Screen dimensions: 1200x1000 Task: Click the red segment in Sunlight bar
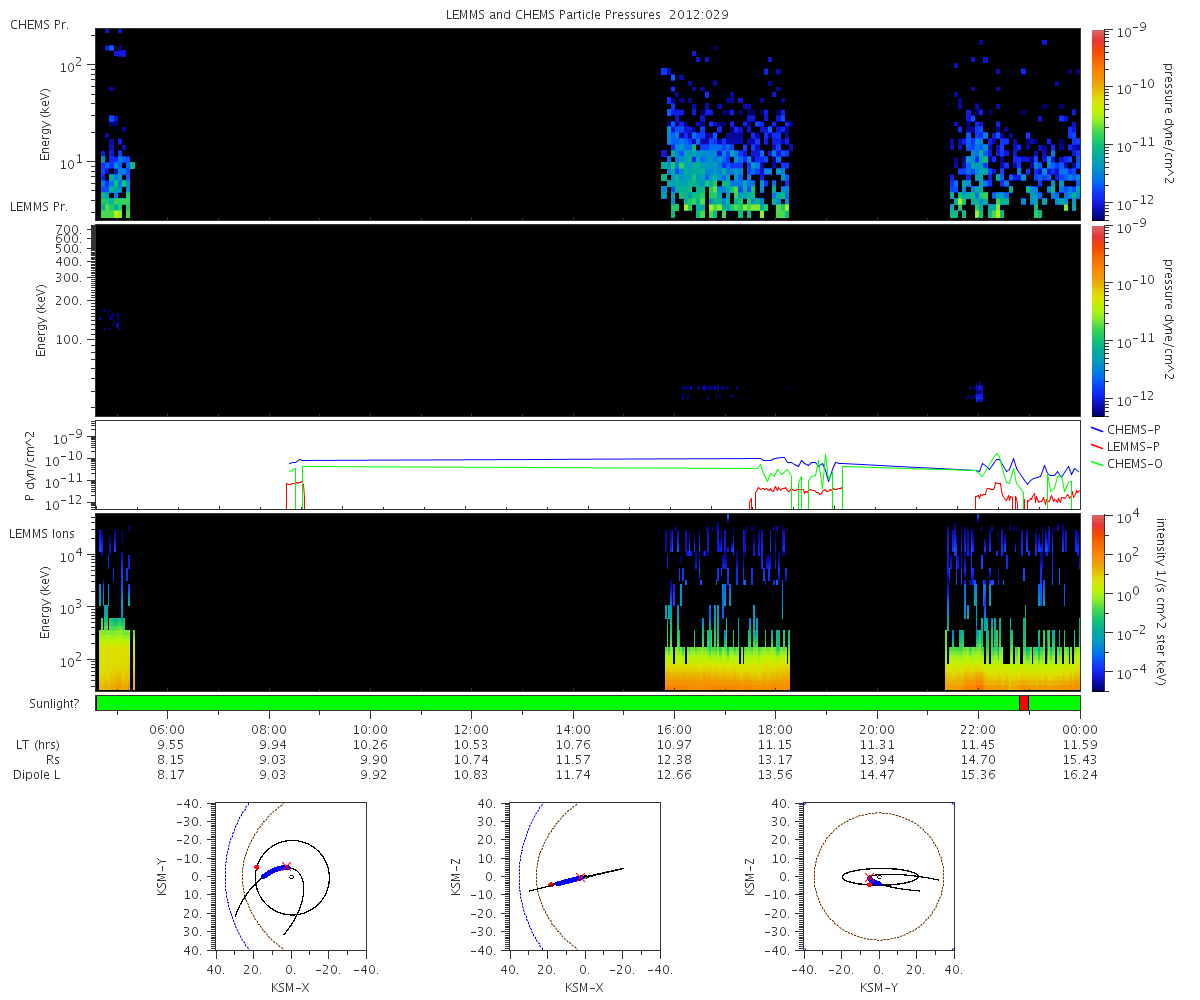pyautogui.click(x=1024, y=703)
